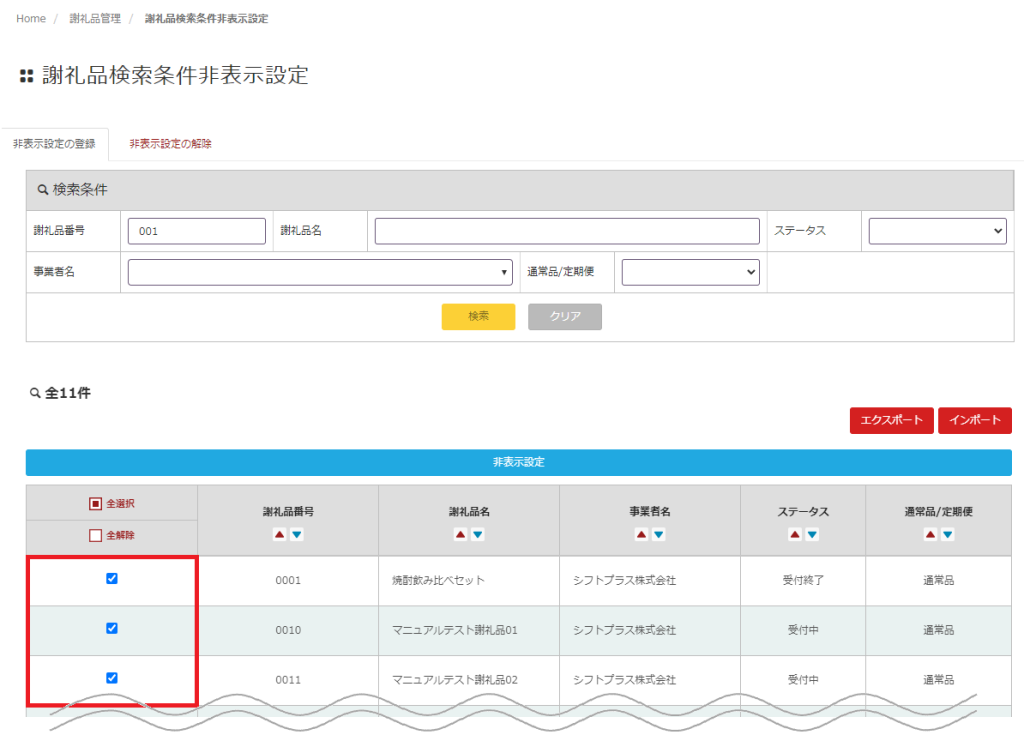Toggle the checkbox for item 0011

tap(112, 678)
